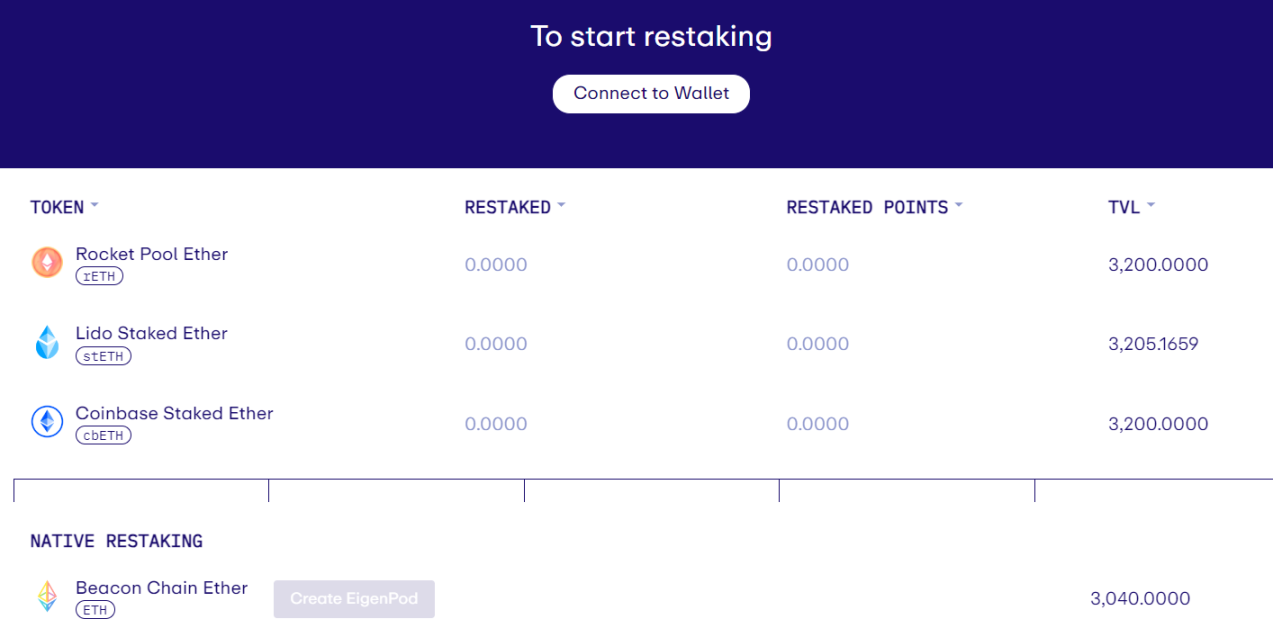
Task: Click the Coinbase Staked Ether name
Action: (x=174, y=413)
